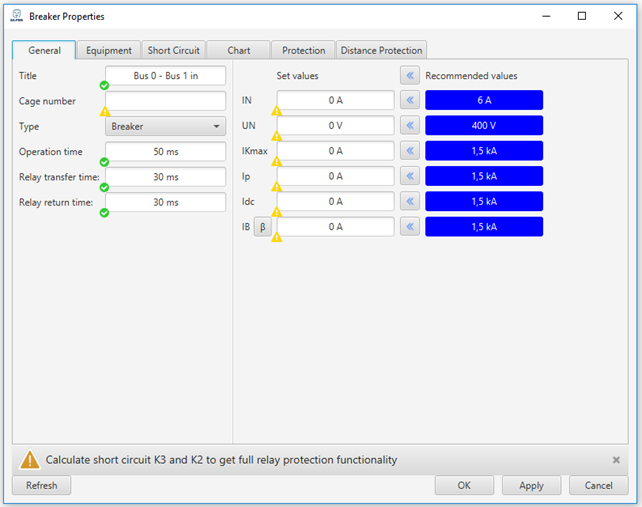Click warning icon under IN field
Image resolution: width=642 pixels, height=507 pixels.
[x=277, y=111]
